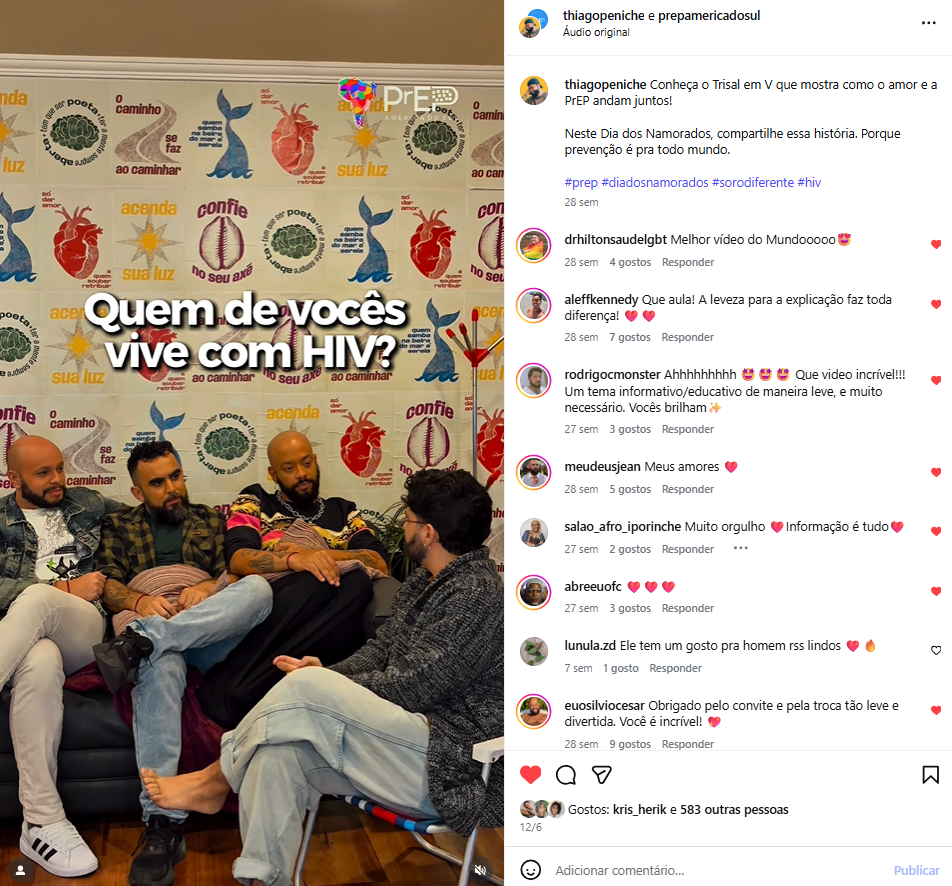Like the comment from lunula.zd
Viewport: 952px width, 886px height.
pos(936,650)
